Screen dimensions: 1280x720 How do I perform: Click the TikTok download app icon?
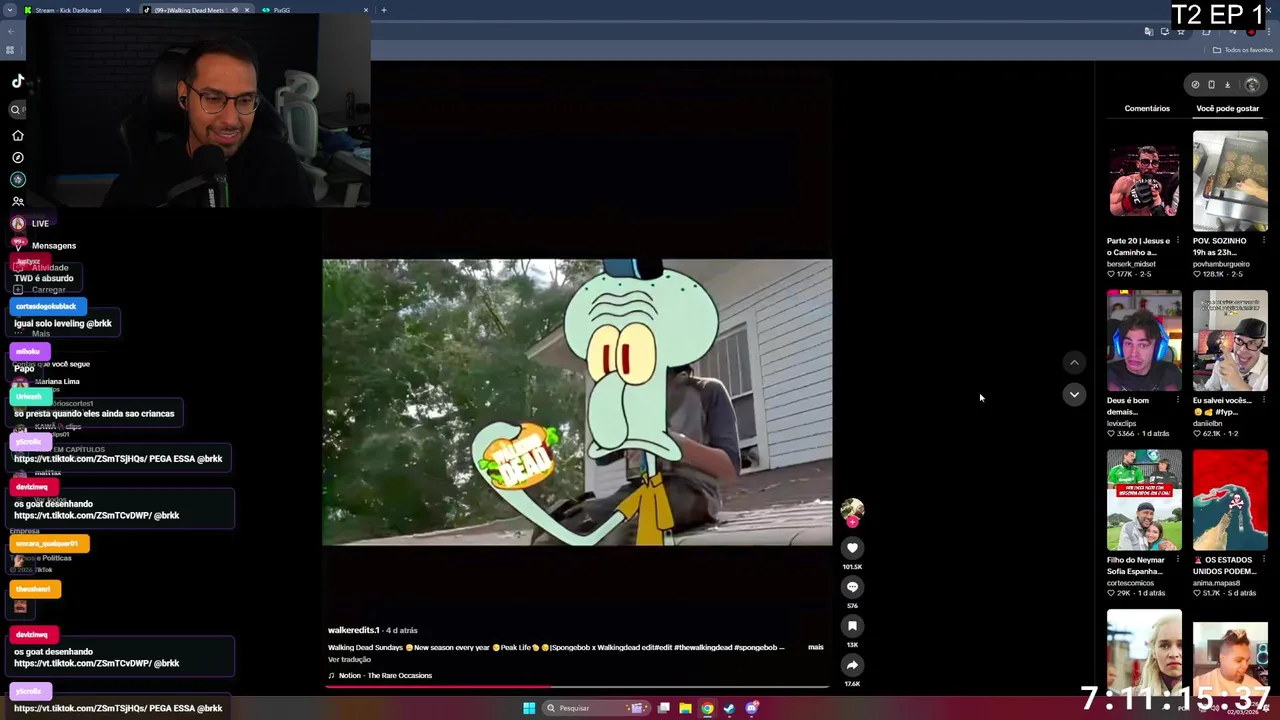[x=1227, y=85]
